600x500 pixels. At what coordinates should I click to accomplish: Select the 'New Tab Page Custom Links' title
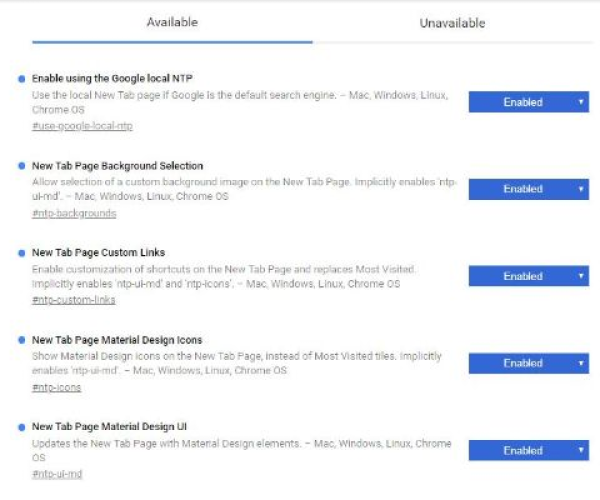tap(98, 253)
